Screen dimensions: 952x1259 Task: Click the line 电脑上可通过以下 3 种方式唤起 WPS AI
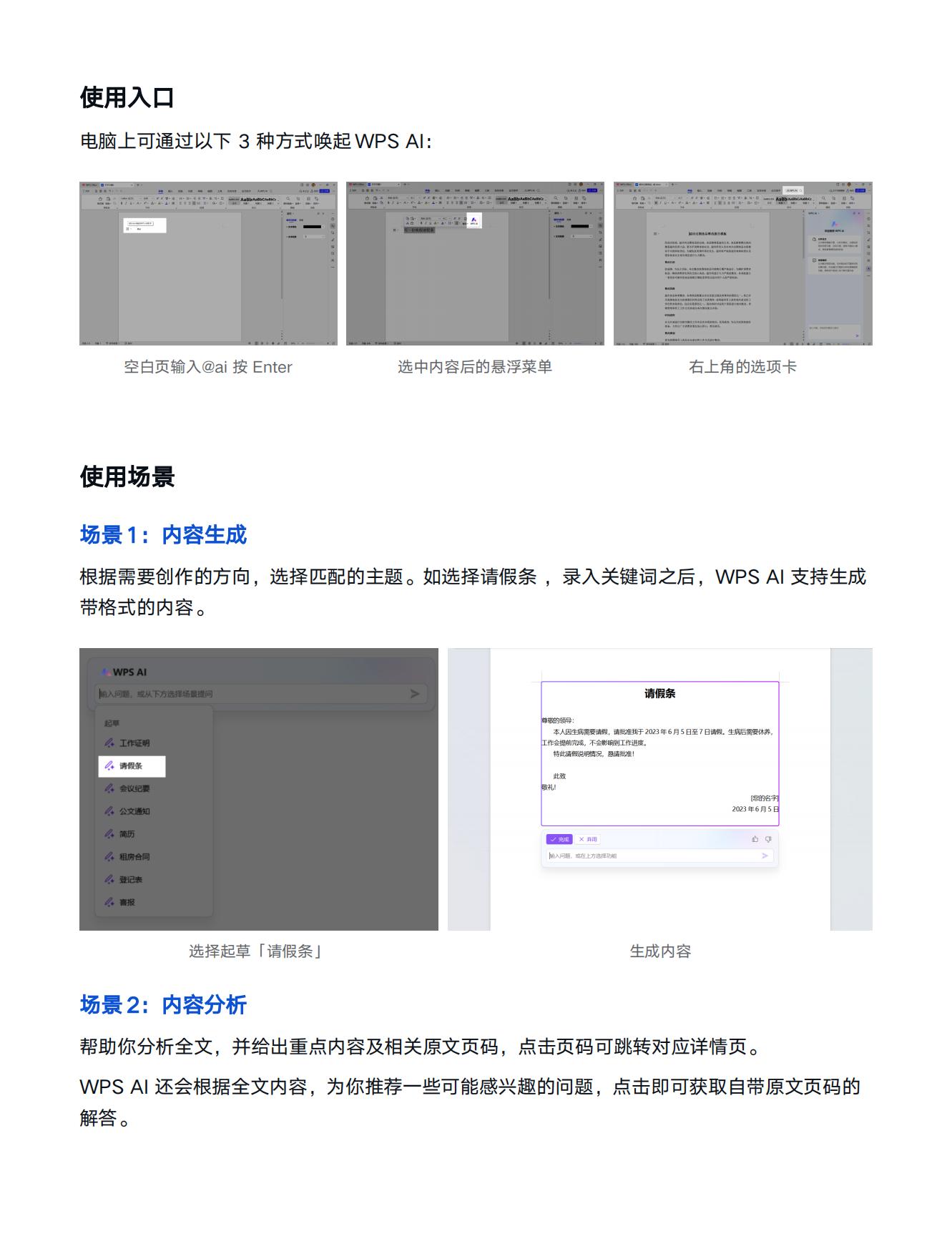coord(256,142)
